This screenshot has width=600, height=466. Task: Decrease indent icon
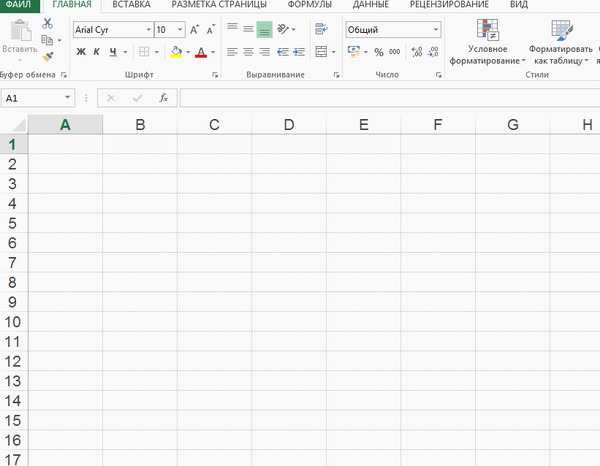coord(282,52)
